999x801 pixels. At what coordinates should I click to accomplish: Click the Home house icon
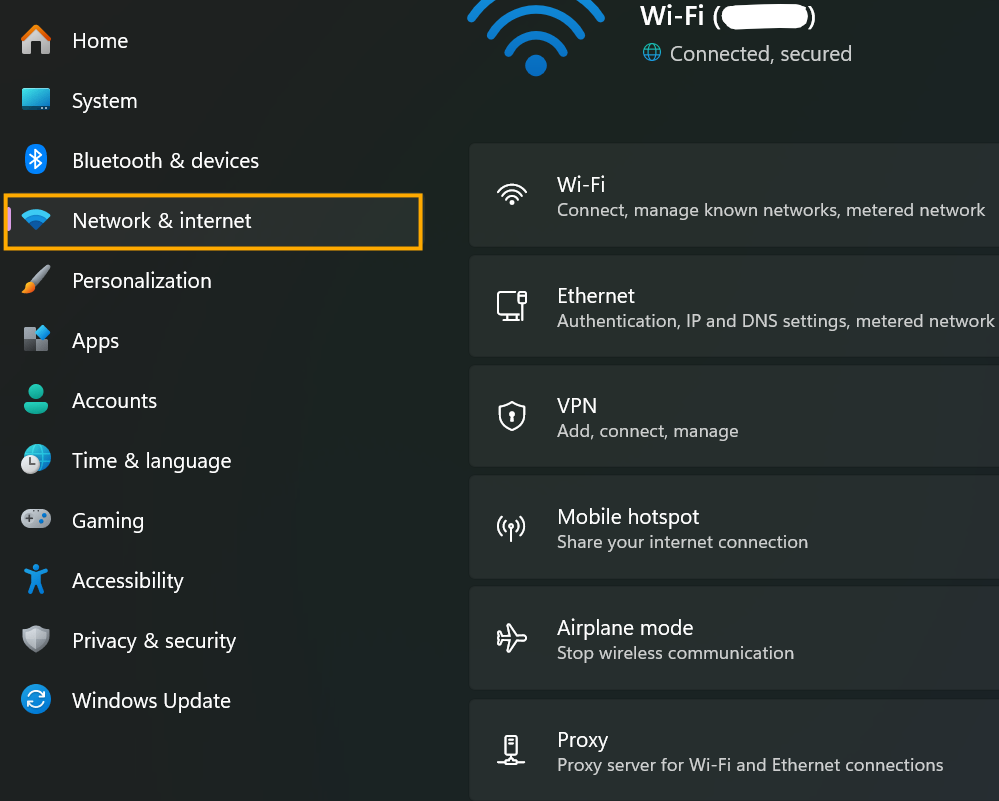(x=36, y=40)
